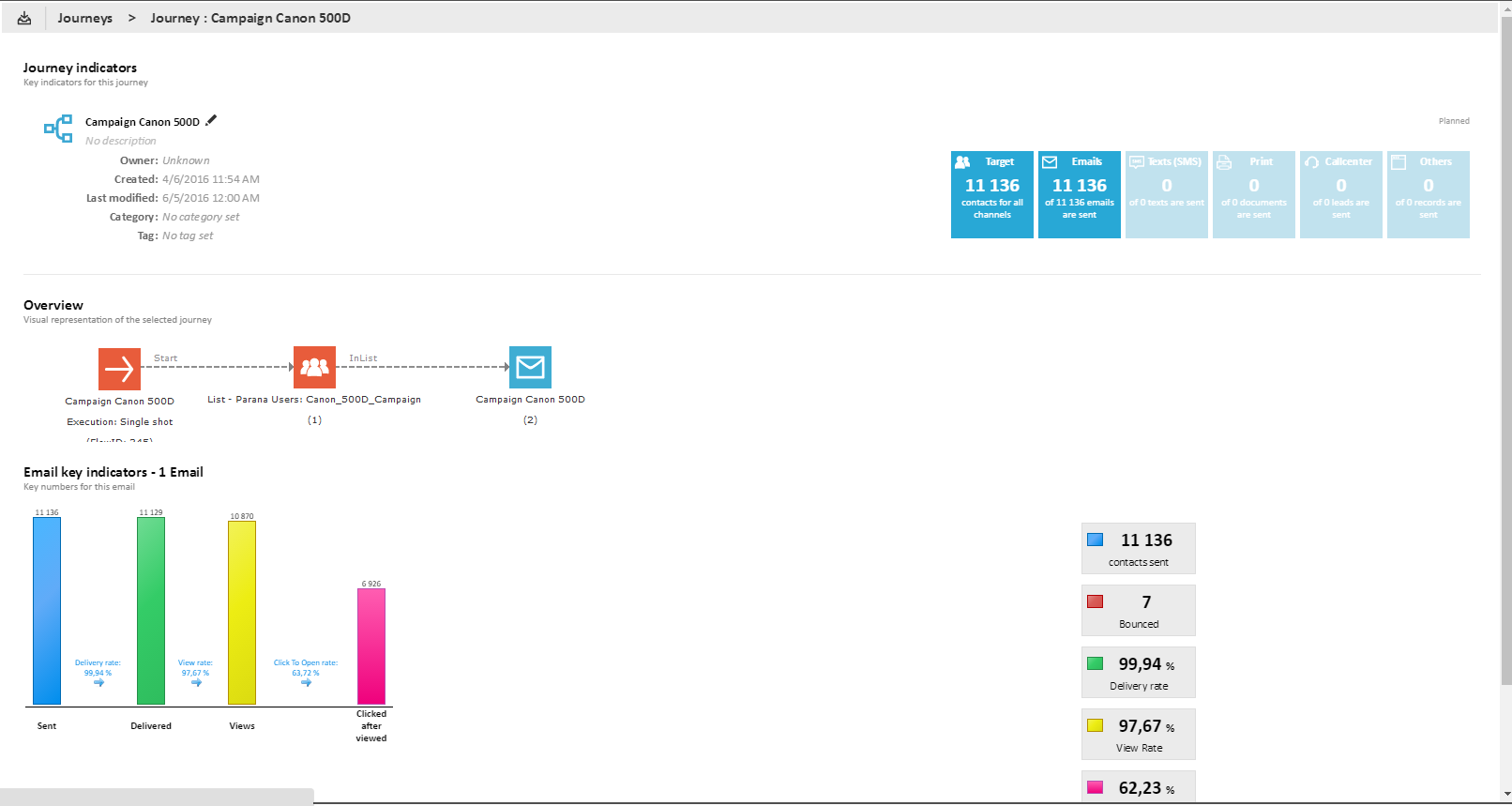Select the orange Start arrow node
Screen dimensions: 1512x806
coord(119,368)
